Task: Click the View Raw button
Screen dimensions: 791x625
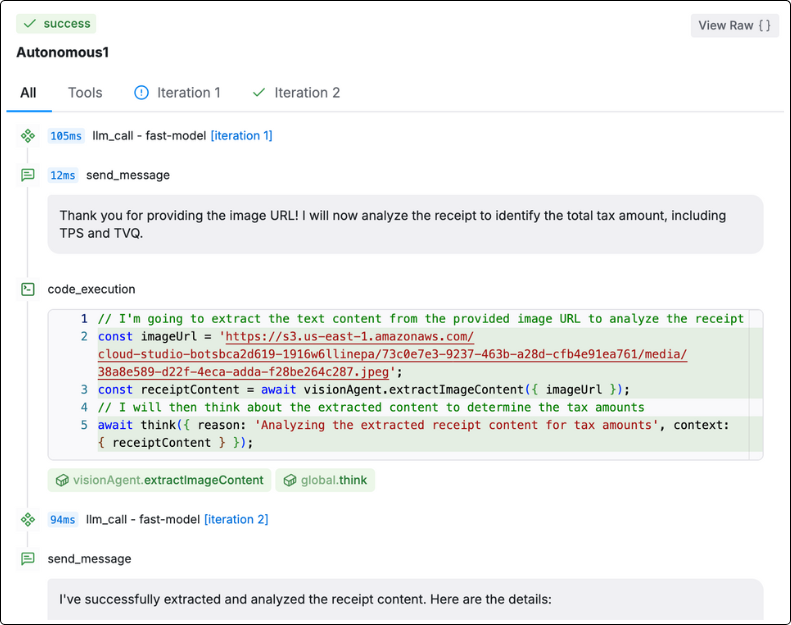Action: [734, 25]
